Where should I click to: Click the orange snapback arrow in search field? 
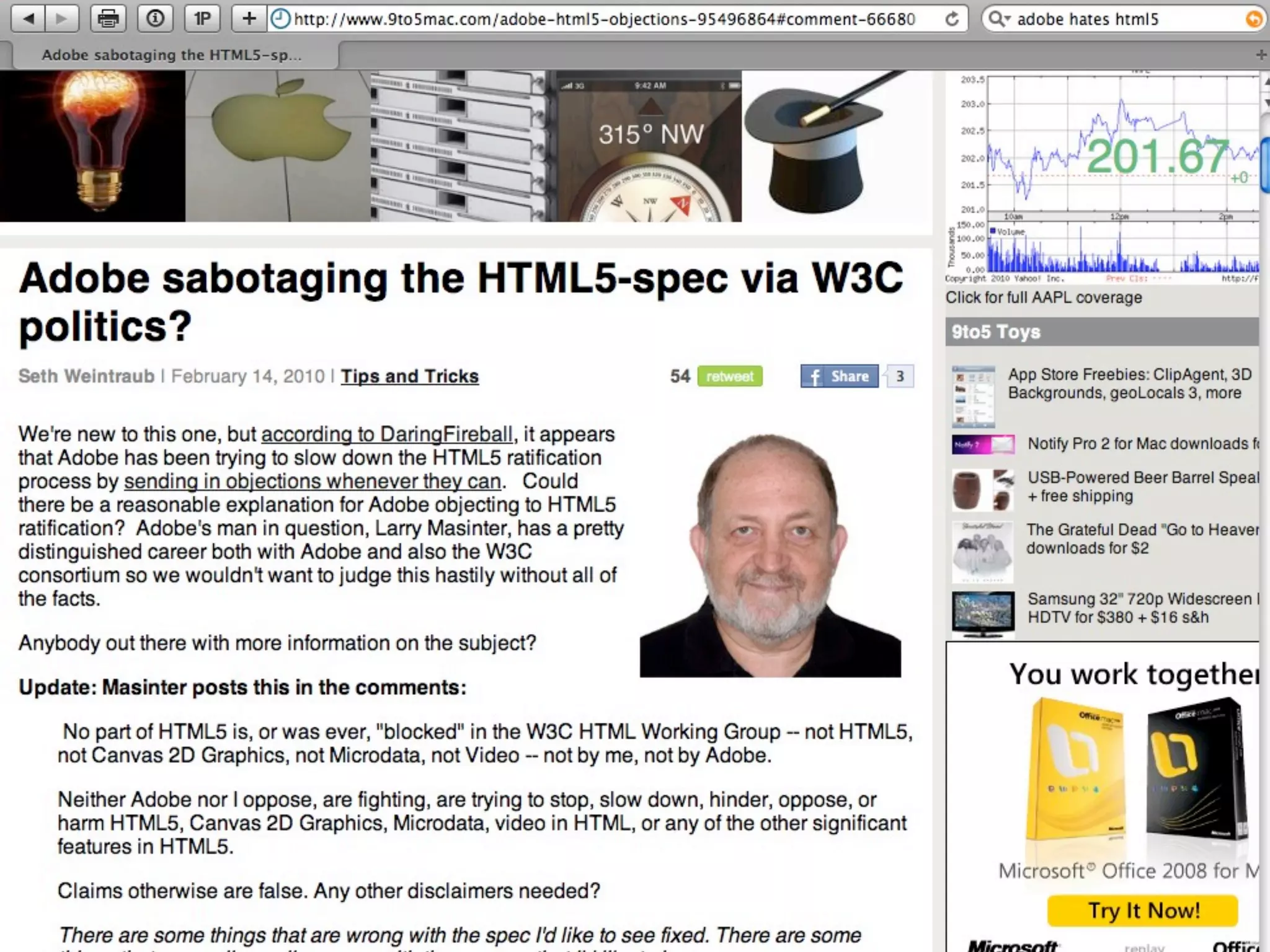tap(1253, 19)
